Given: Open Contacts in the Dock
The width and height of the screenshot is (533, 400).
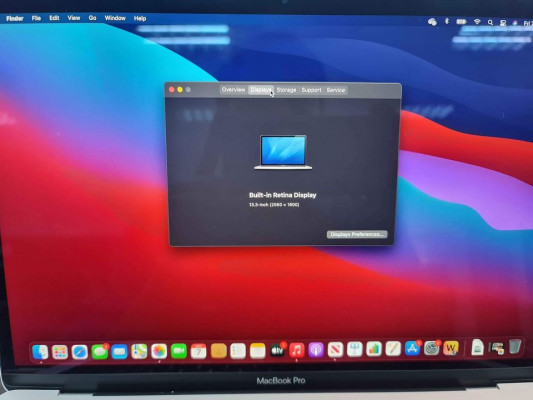Looking at the screenshot, I should click(x=219, y=351).
